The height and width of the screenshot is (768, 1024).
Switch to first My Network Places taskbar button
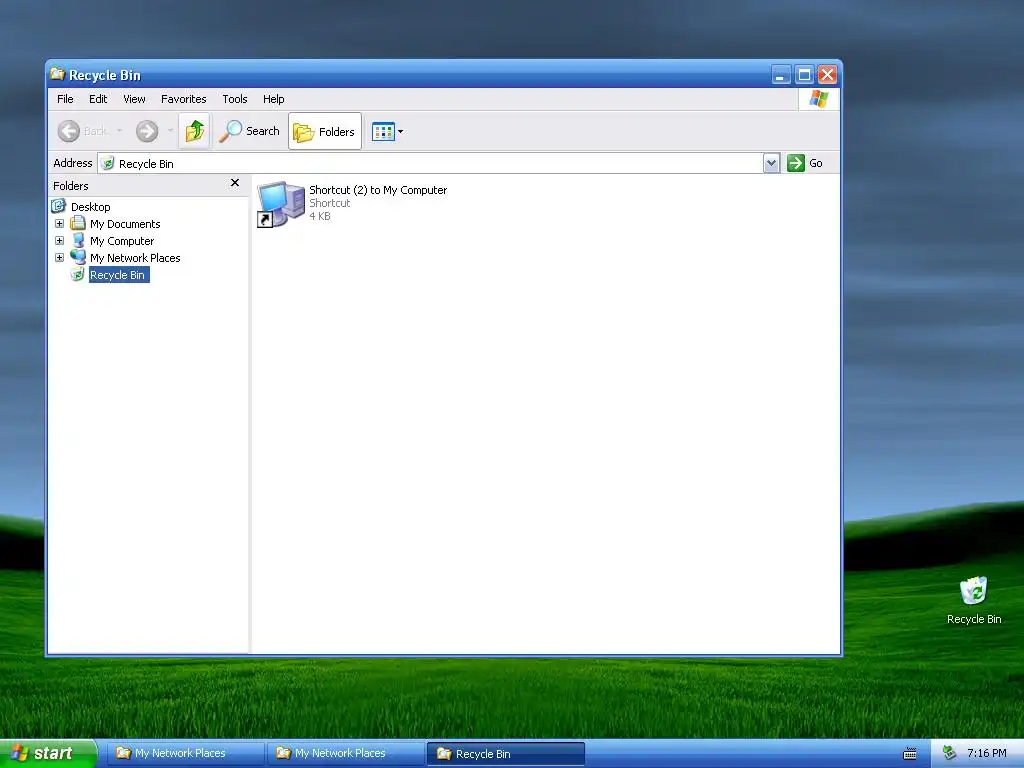(185, 754)
